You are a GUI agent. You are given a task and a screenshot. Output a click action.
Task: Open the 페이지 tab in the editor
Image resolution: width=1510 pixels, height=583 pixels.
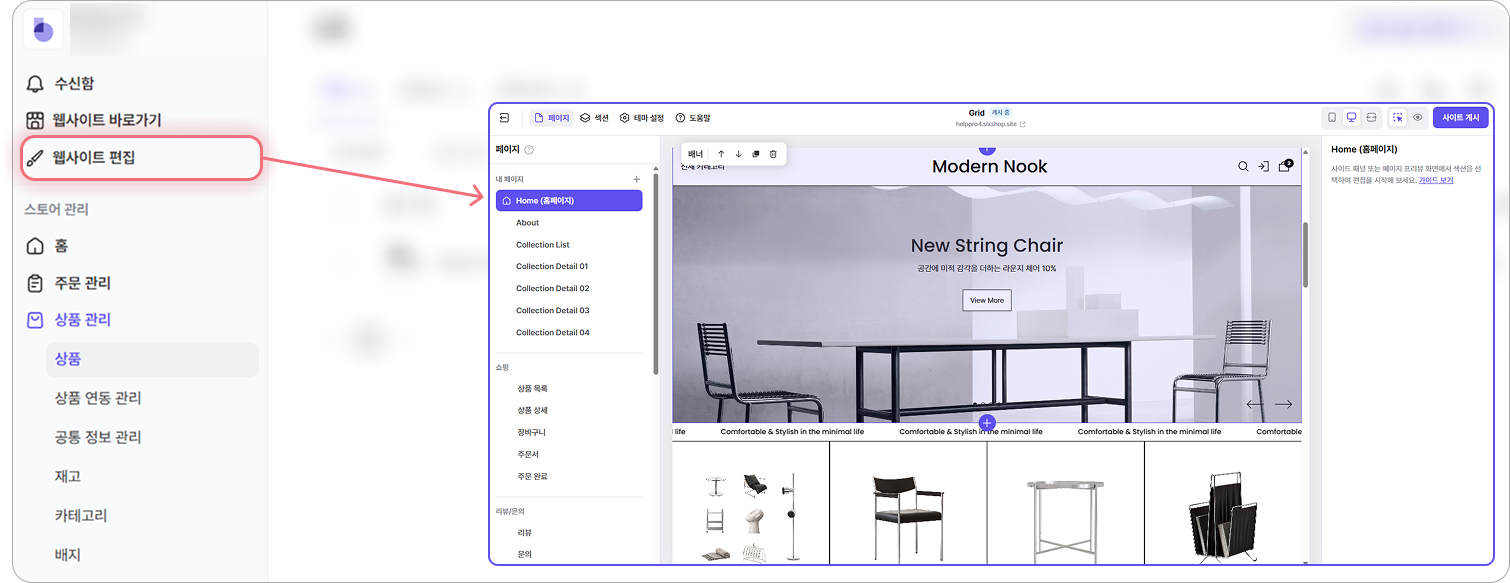[x=552, y=118]
